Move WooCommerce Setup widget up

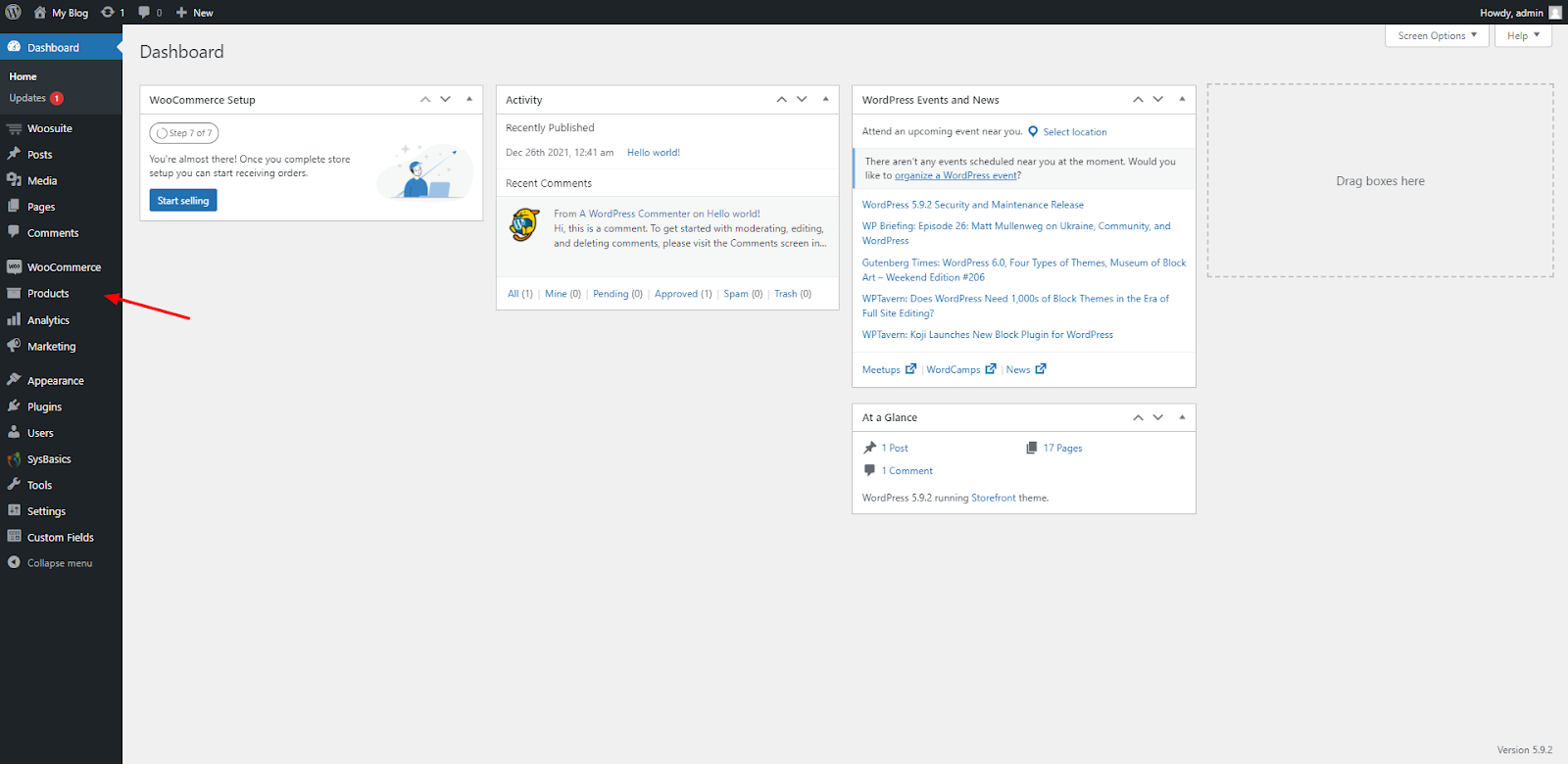(425, 99)
